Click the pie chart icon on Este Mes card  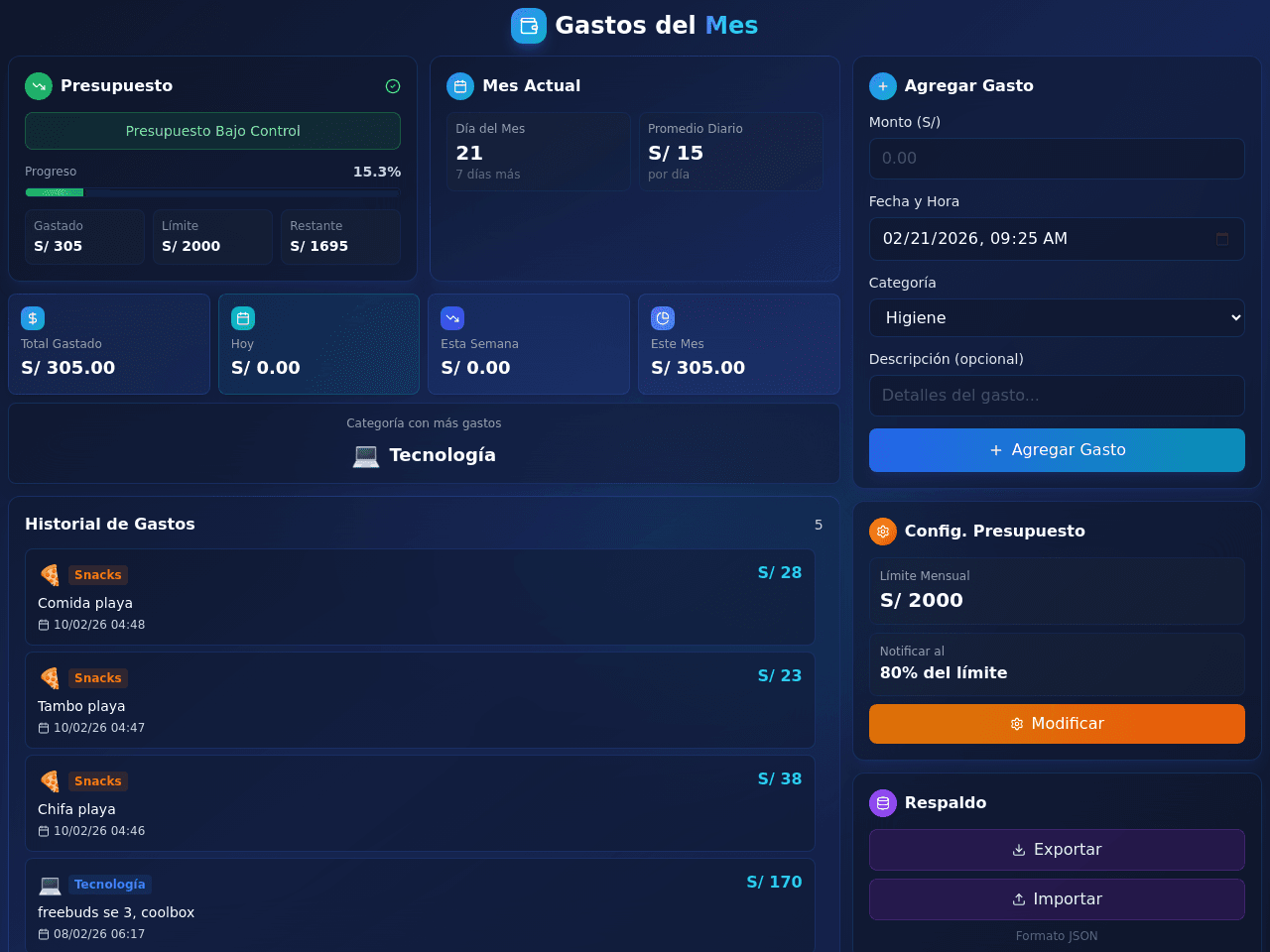coord(663,318)
